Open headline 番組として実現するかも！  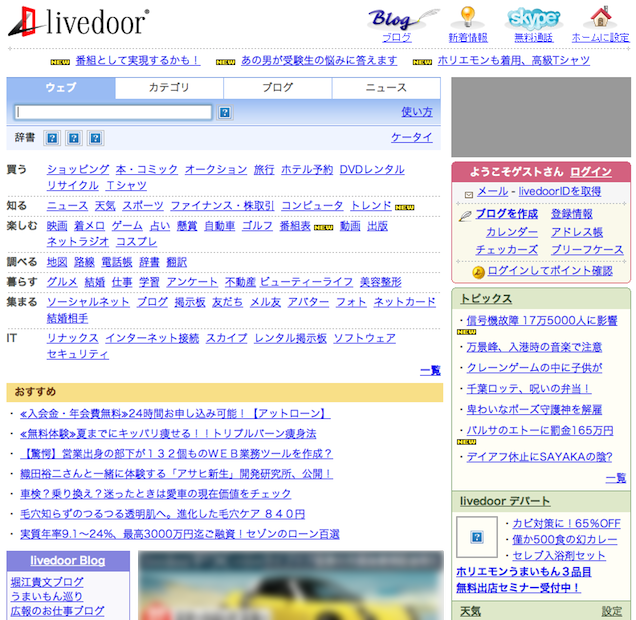pos(138,60)
